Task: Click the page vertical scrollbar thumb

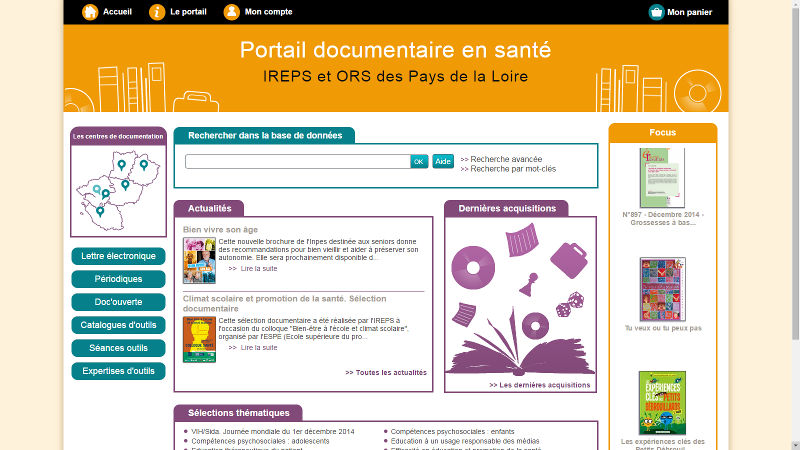Action: 795,173
